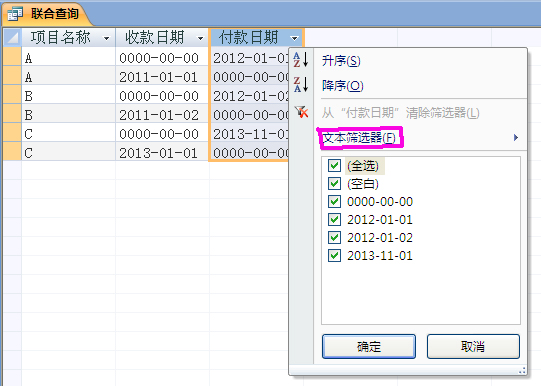Viewport: 541px width, 386px height.
Task: Click the 2011-01-02 收款日期 cell
Action: click(162, 113)
